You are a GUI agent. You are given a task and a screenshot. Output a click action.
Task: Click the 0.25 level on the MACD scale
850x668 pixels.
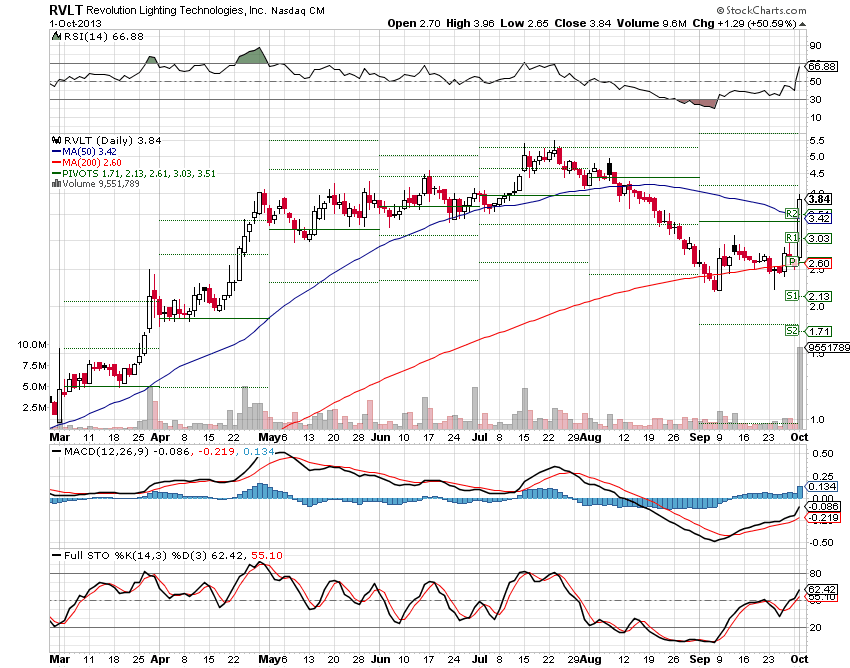point(821,477)
